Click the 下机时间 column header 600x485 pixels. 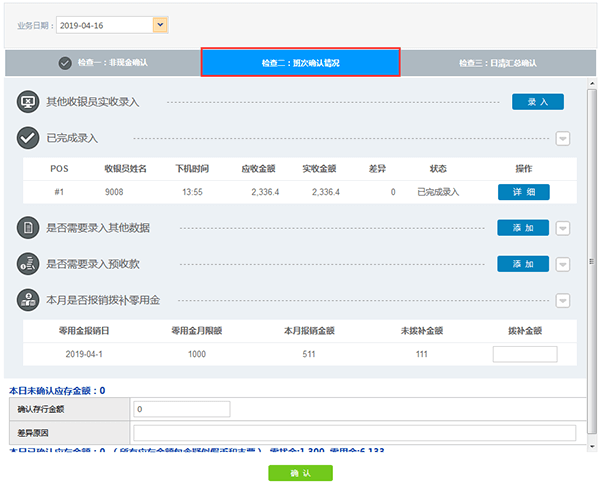coord(192,169)
